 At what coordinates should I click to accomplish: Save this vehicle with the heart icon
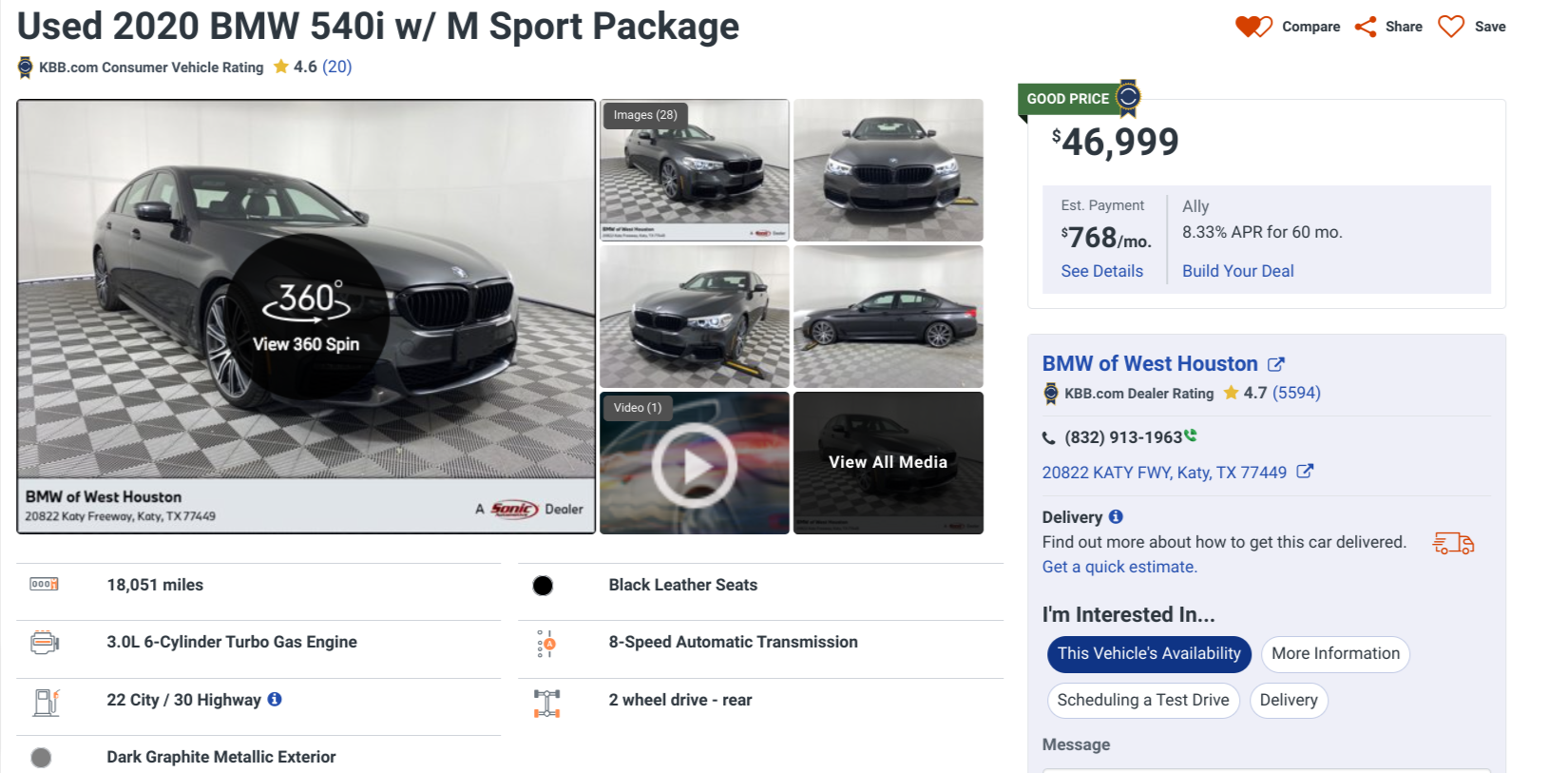(1451, 27)
